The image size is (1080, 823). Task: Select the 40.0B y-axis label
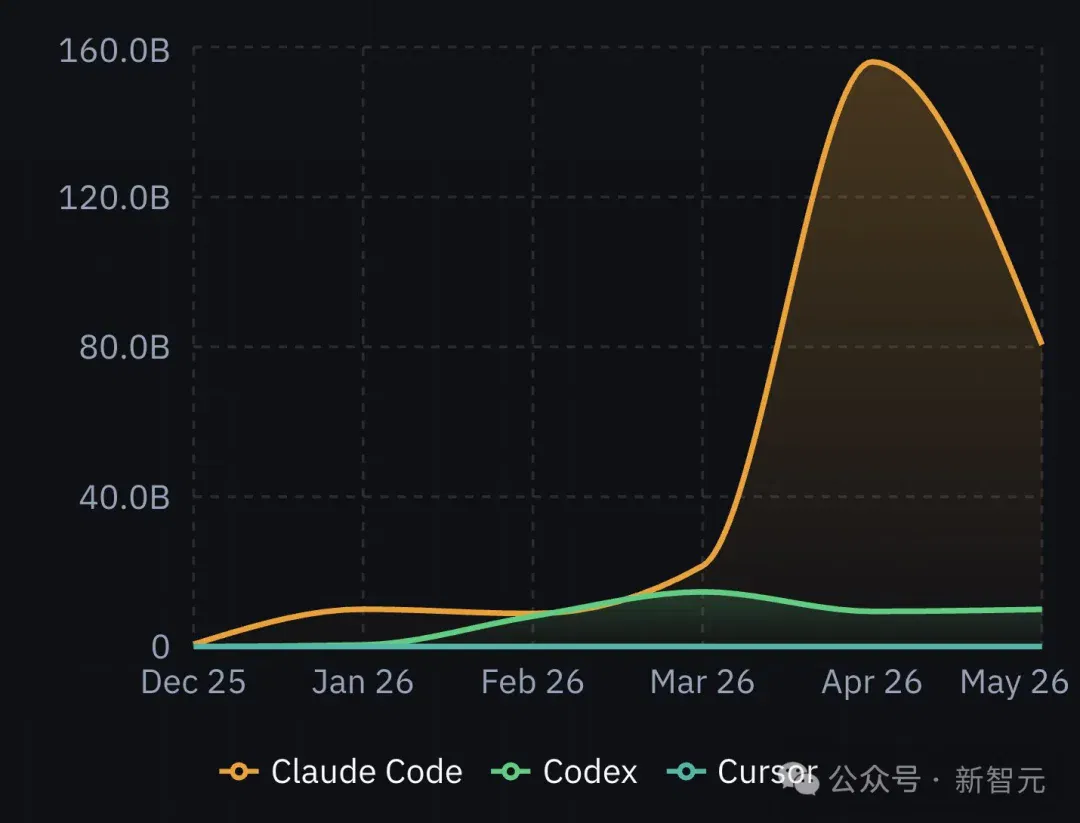124,497
